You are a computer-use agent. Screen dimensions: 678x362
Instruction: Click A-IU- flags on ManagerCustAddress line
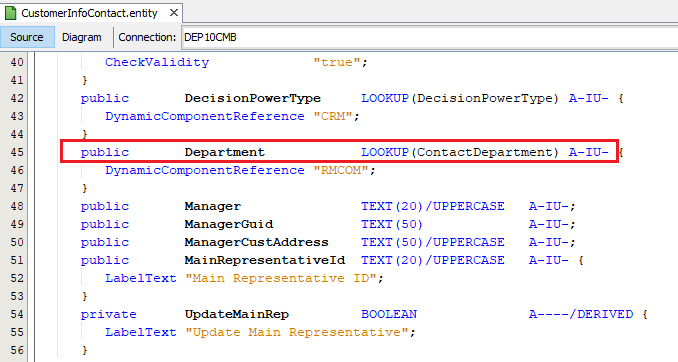[548, 242]
